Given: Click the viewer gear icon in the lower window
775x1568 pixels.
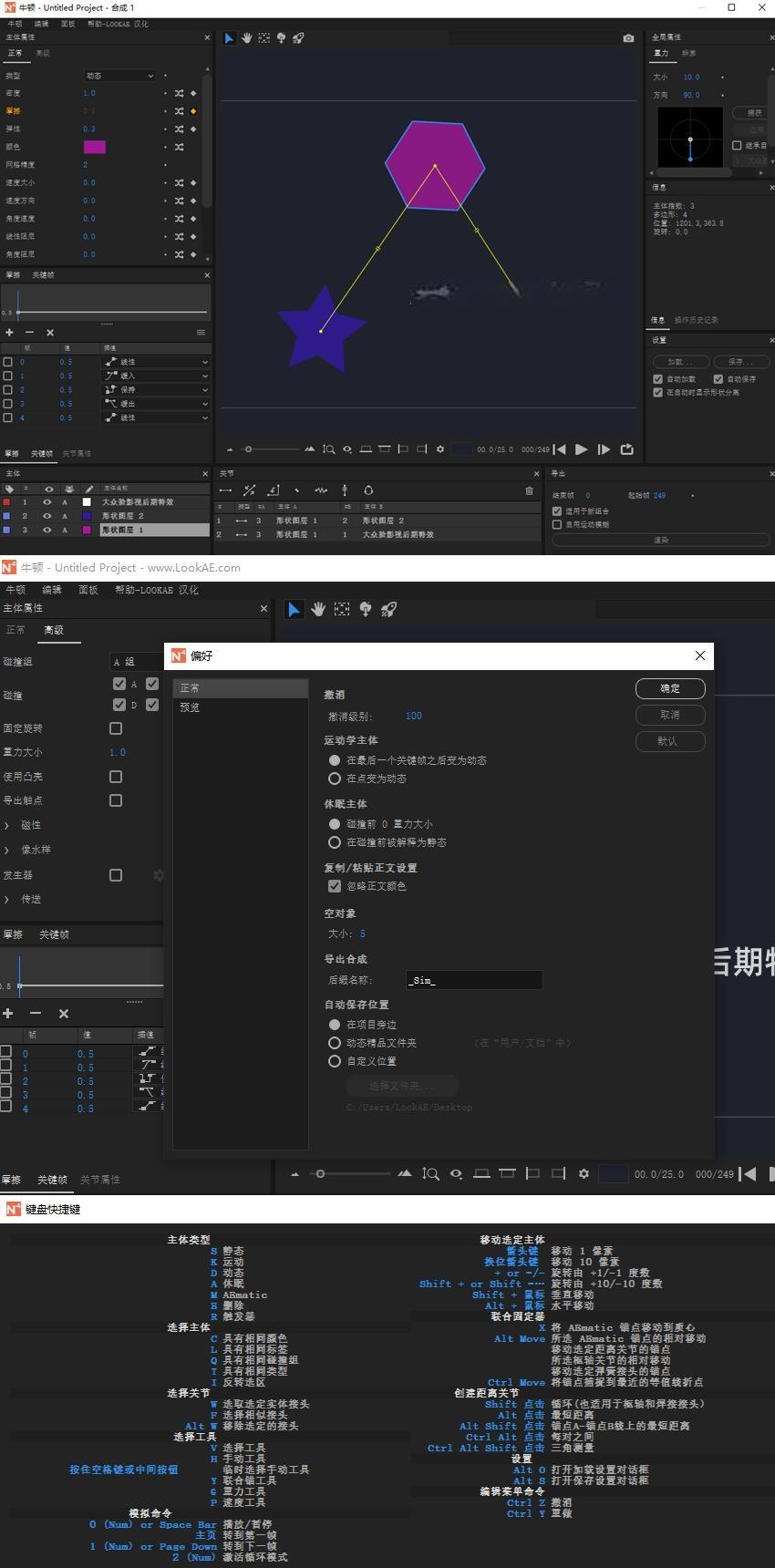Looking at the screenshot, I should coord(584,1174).
